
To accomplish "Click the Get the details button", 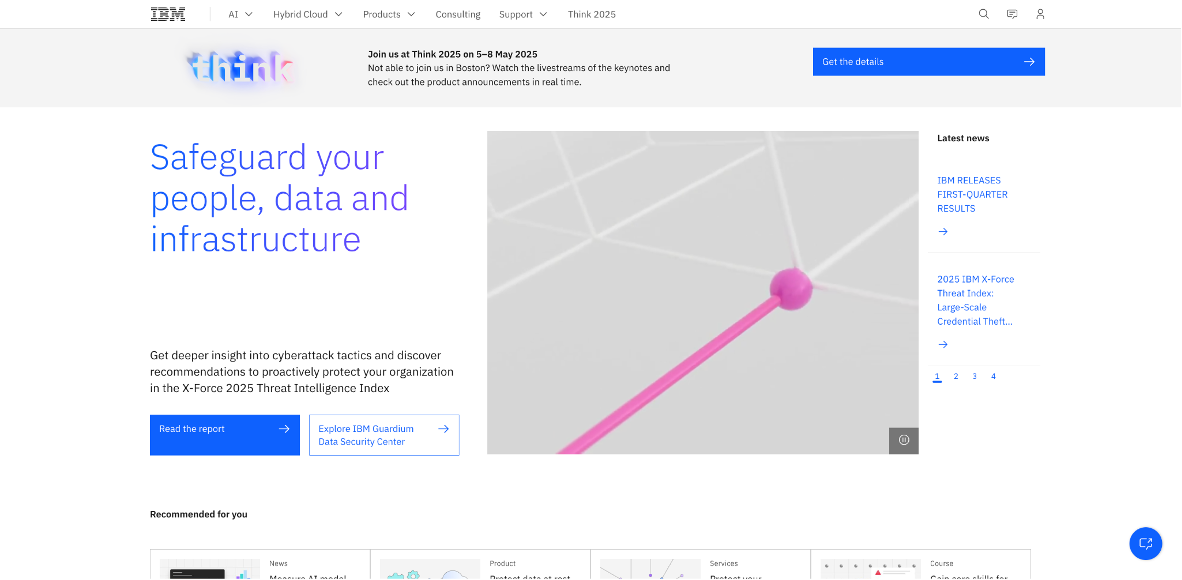I will [928, 62].
